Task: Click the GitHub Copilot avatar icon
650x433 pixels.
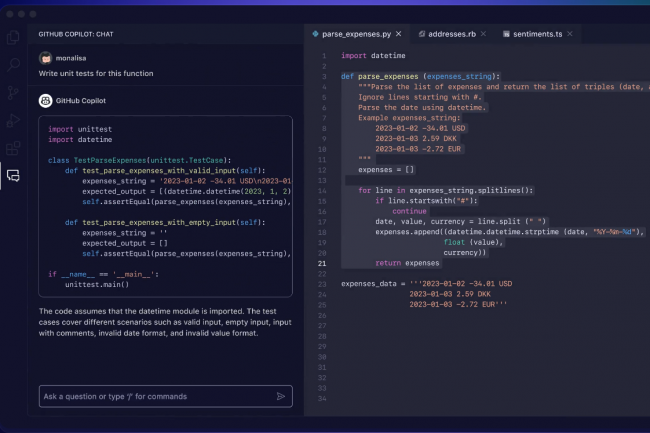Action: 45,100
